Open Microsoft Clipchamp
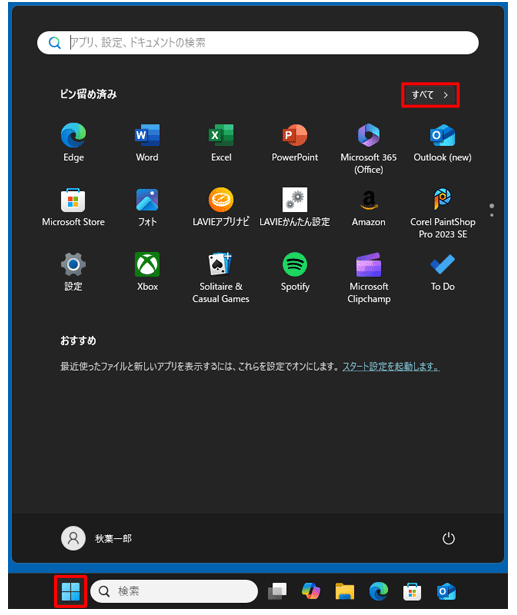Image resolution: width=517 pixels, height=615 pixels. click(x=368, y=278)
